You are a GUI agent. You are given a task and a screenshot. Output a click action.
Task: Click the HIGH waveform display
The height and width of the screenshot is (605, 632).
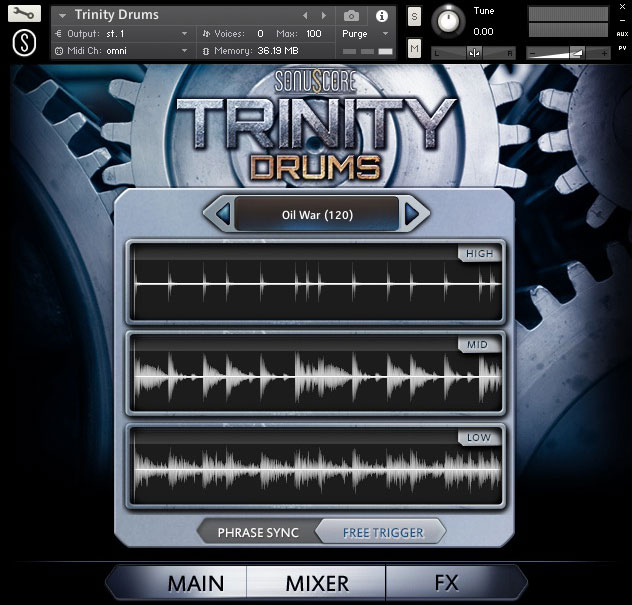316,284
